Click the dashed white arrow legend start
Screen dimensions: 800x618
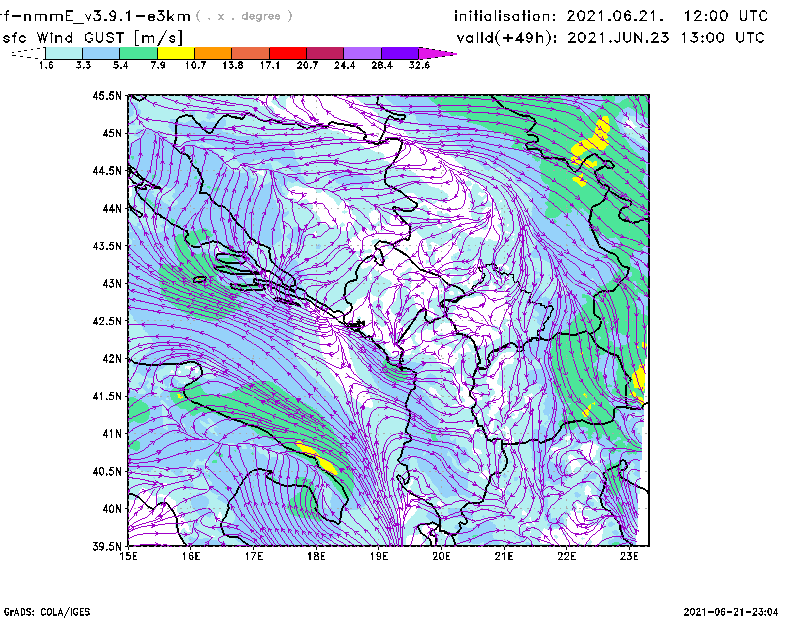[x=28, y=53]
